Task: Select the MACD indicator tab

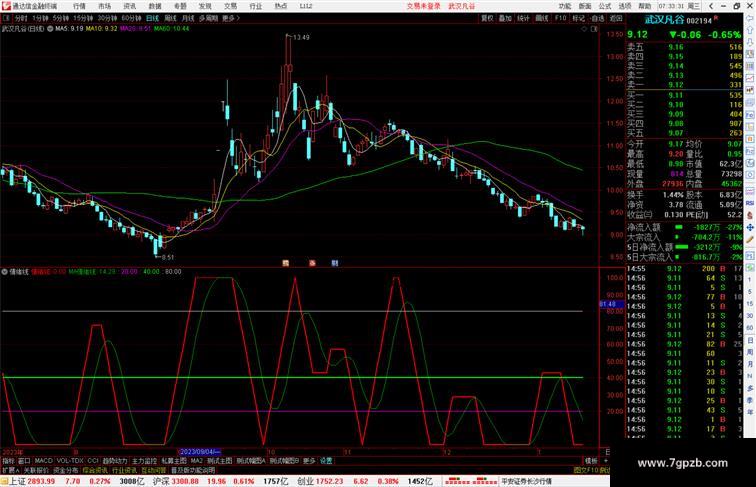Action: click(43, 461)
